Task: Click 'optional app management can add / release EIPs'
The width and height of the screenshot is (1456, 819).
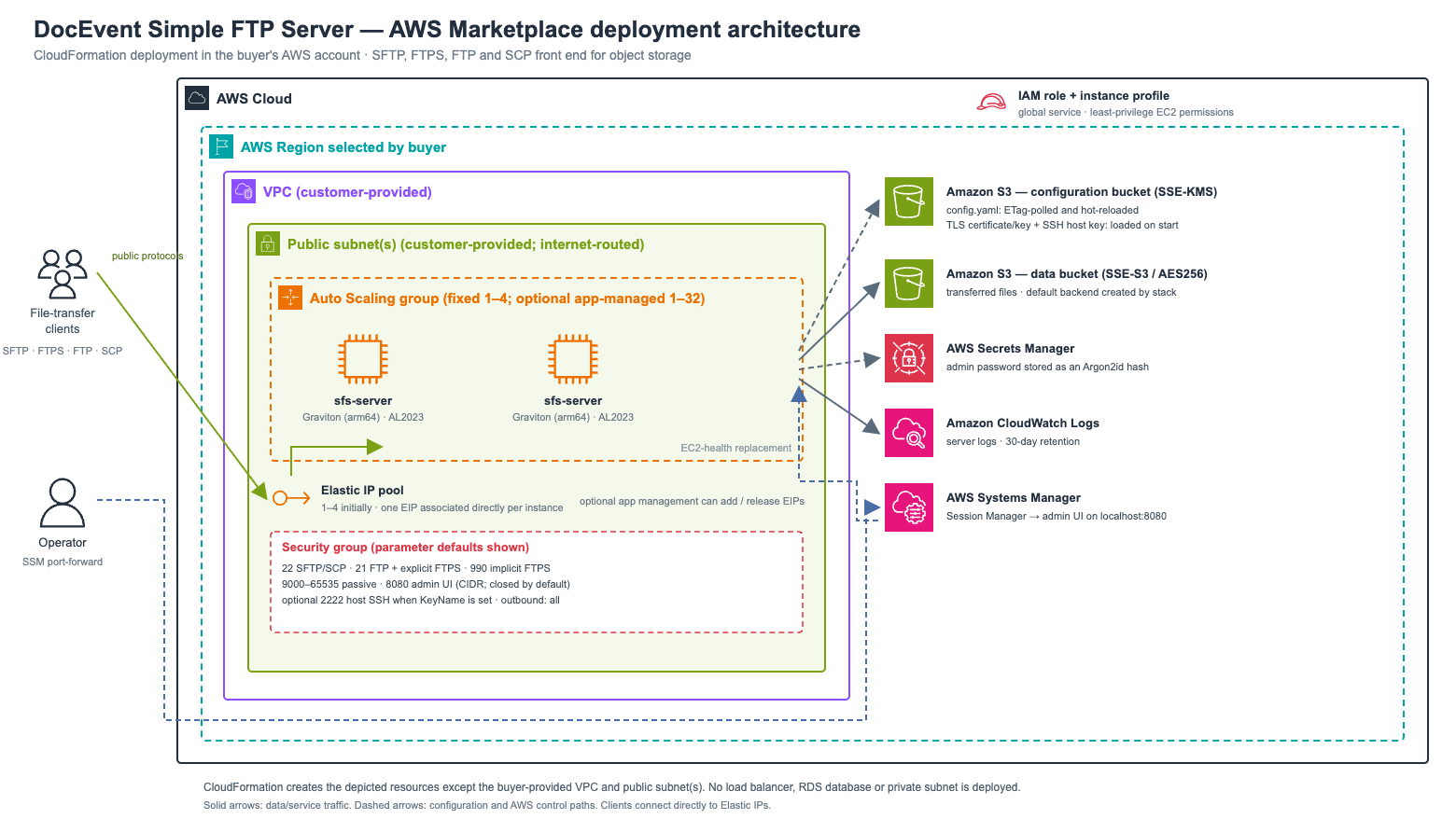Action: coord(692,501)
